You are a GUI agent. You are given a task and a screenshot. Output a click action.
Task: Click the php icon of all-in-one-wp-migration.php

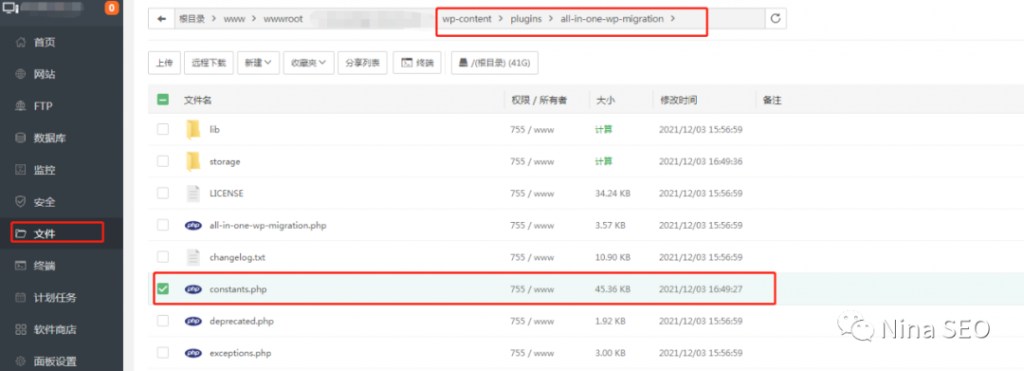[193, 225]
